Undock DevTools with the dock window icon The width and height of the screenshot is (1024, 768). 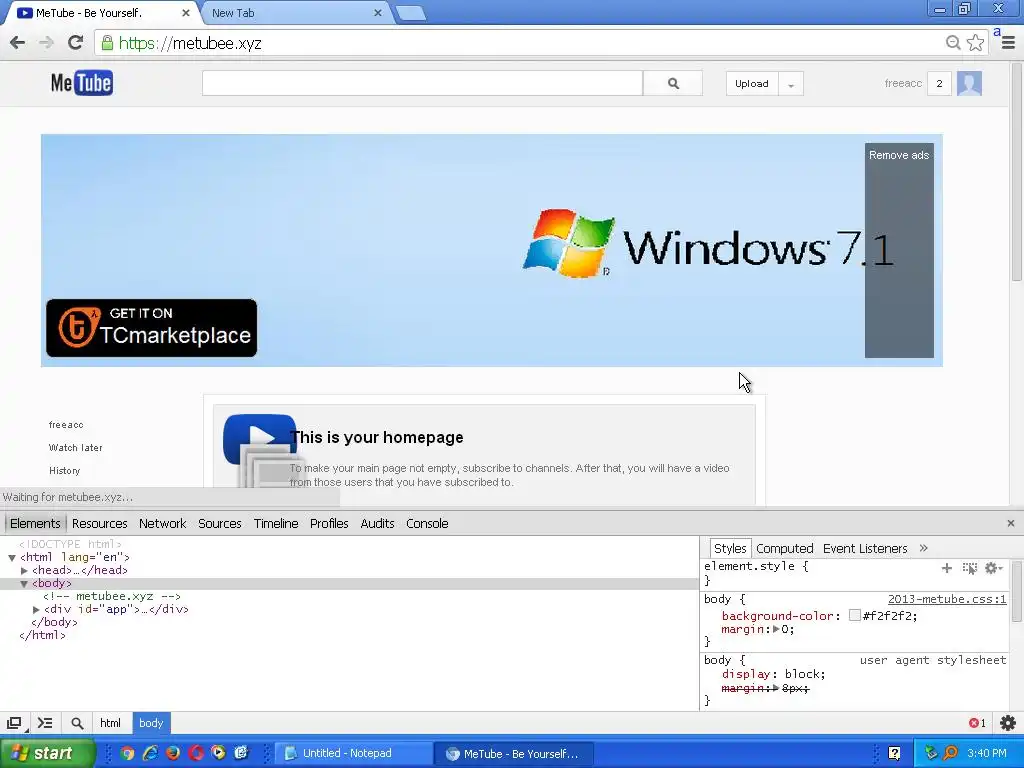14,723
